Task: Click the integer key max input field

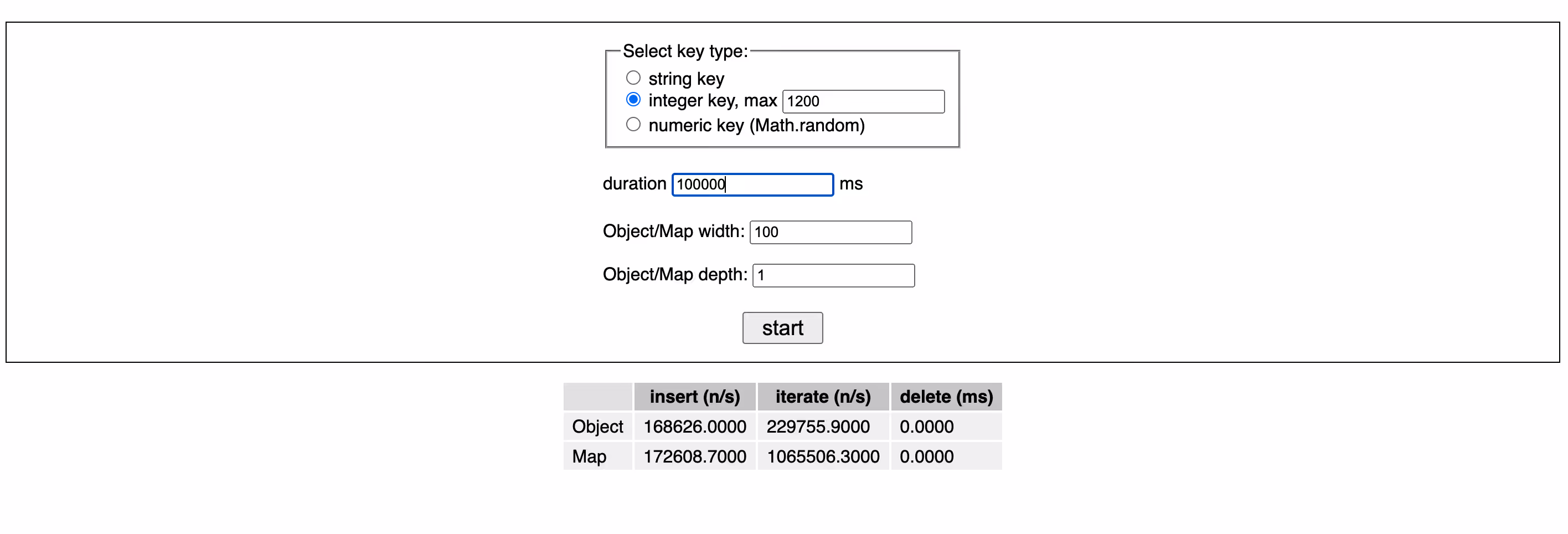Action: click(x=863, y=101)
